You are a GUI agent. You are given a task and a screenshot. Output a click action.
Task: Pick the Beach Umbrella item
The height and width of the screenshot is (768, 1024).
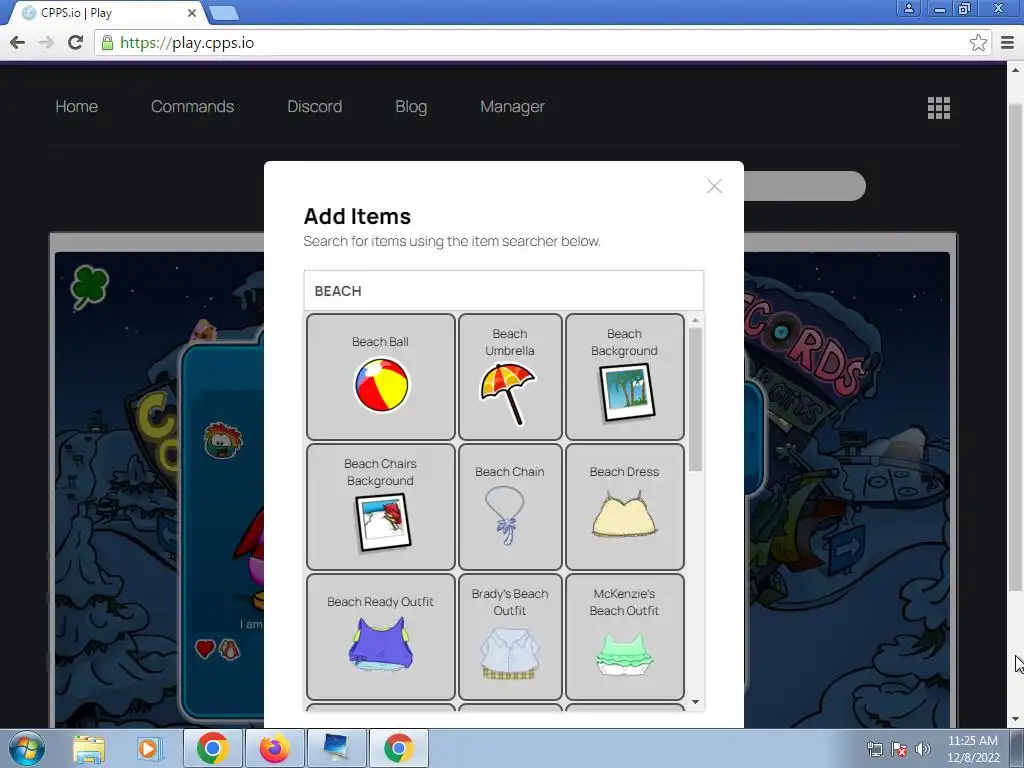coord(510,377)
